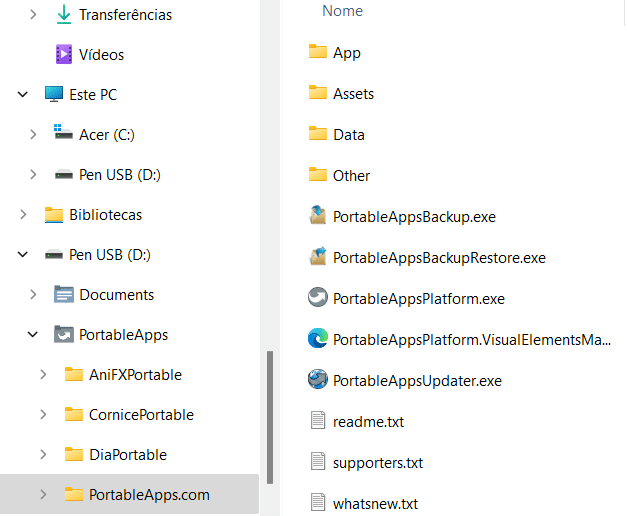Collapse the Este PC tree node
The width and height of the screenshot is (627, 516).
[23, 95]
